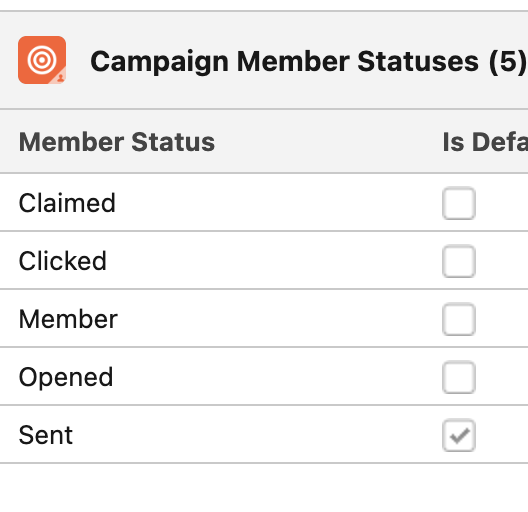Open the Campaign Member Statuses related list
This screenshot has width=528, height=512.
[x=284, y=61]
